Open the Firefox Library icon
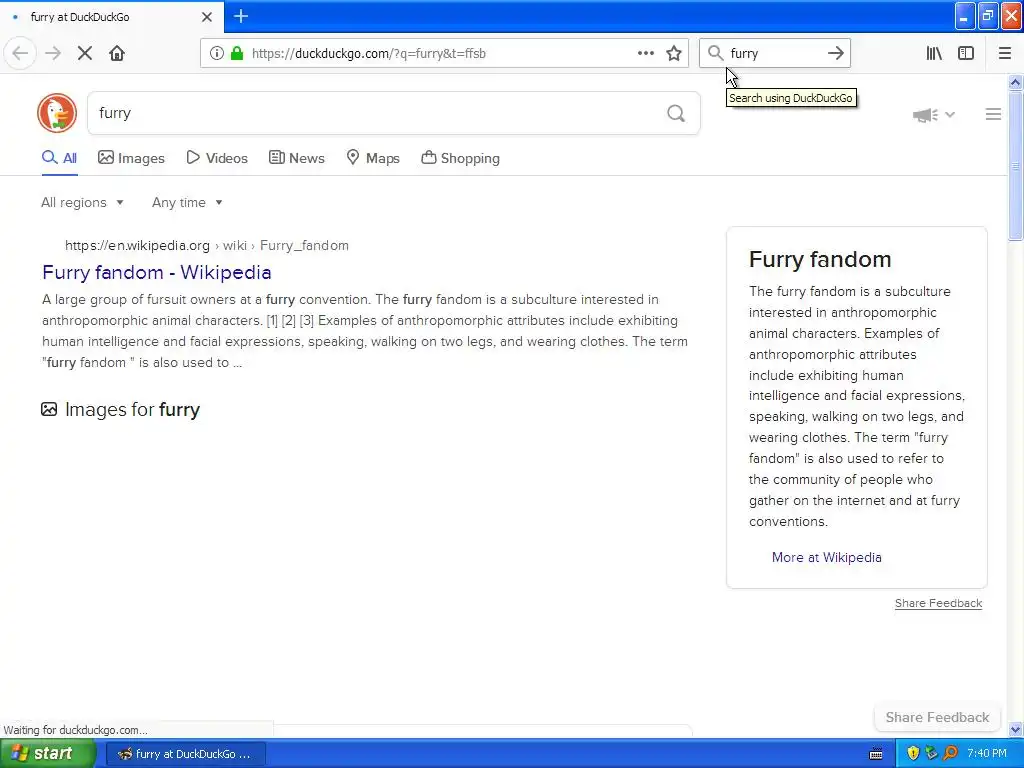This screenshot has width=1024, height=768. tap(934, 53)
